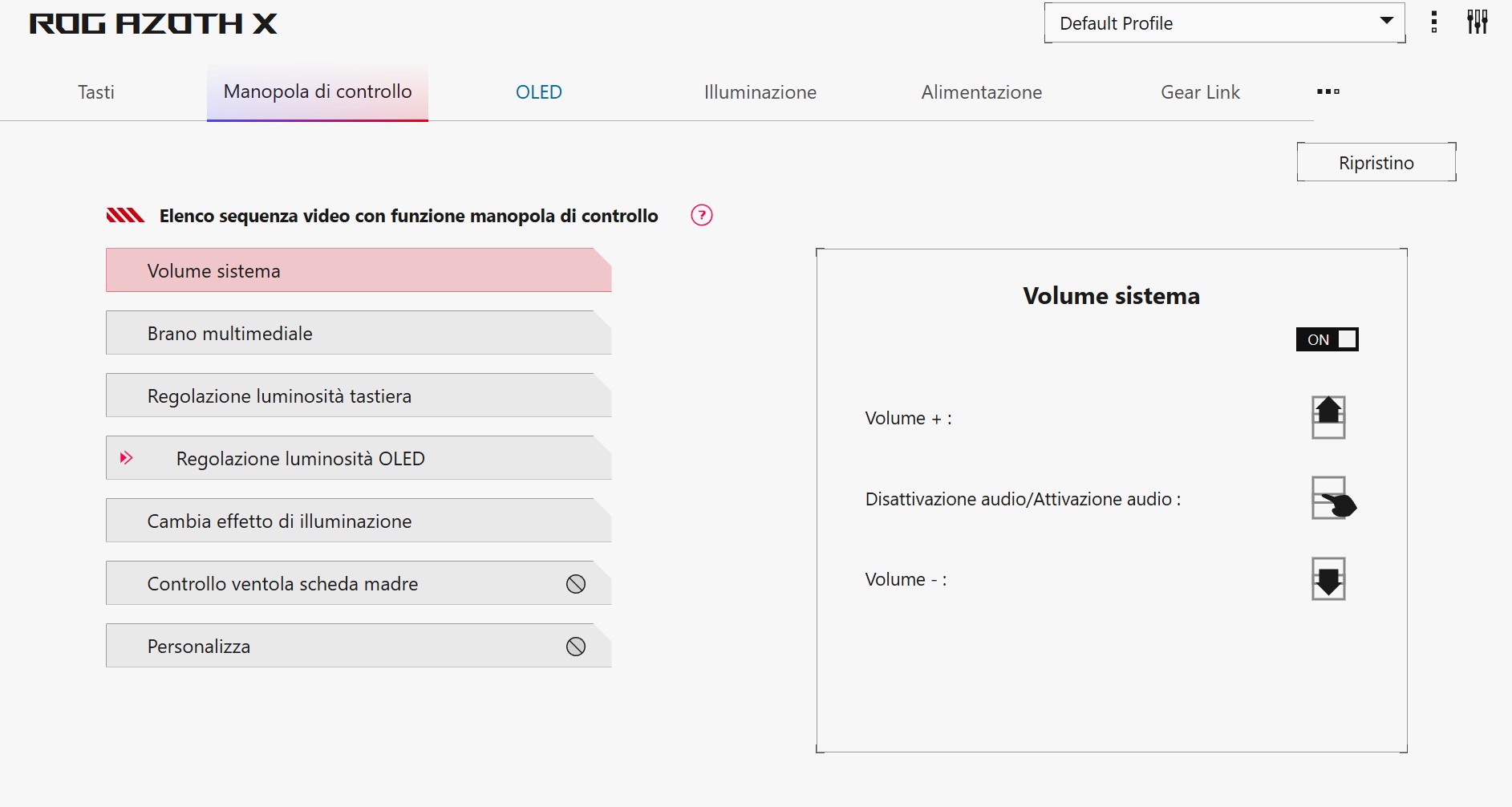Select Regolazione luminosità tastiera entry

click(359, 395)
